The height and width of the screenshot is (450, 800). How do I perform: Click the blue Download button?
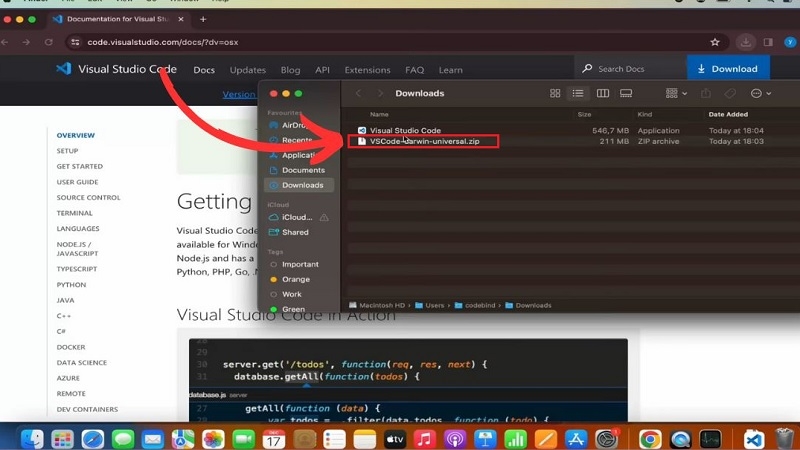728,68
